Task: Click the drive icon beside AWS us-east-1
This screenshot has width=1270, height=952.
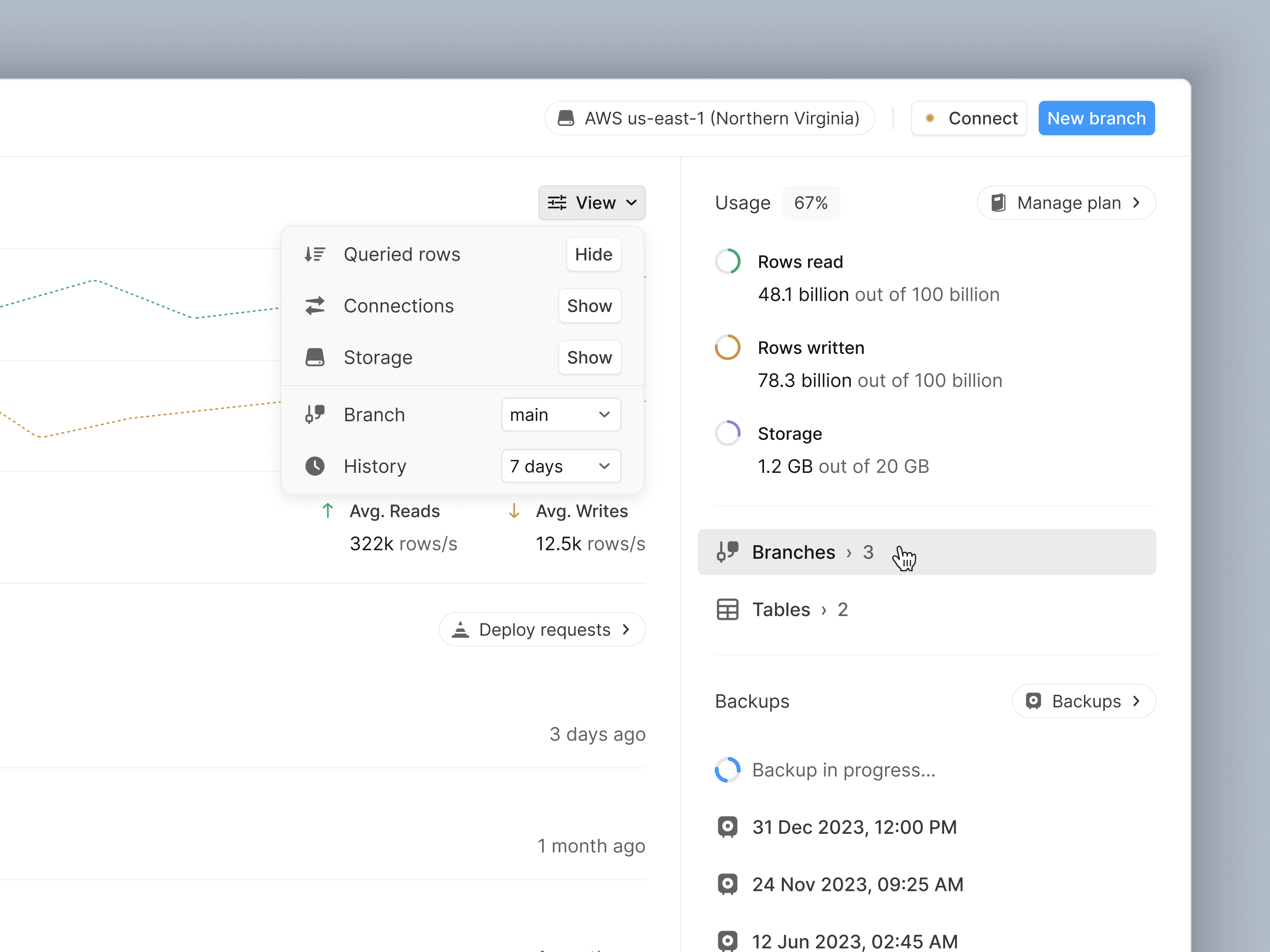Action: click(566, 118)
